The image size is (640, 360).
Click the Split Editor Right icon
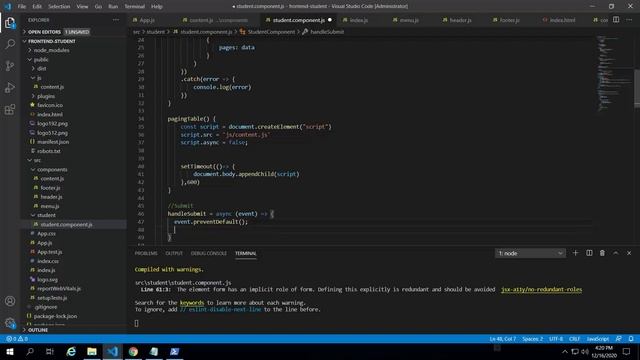tap(616, 20)
